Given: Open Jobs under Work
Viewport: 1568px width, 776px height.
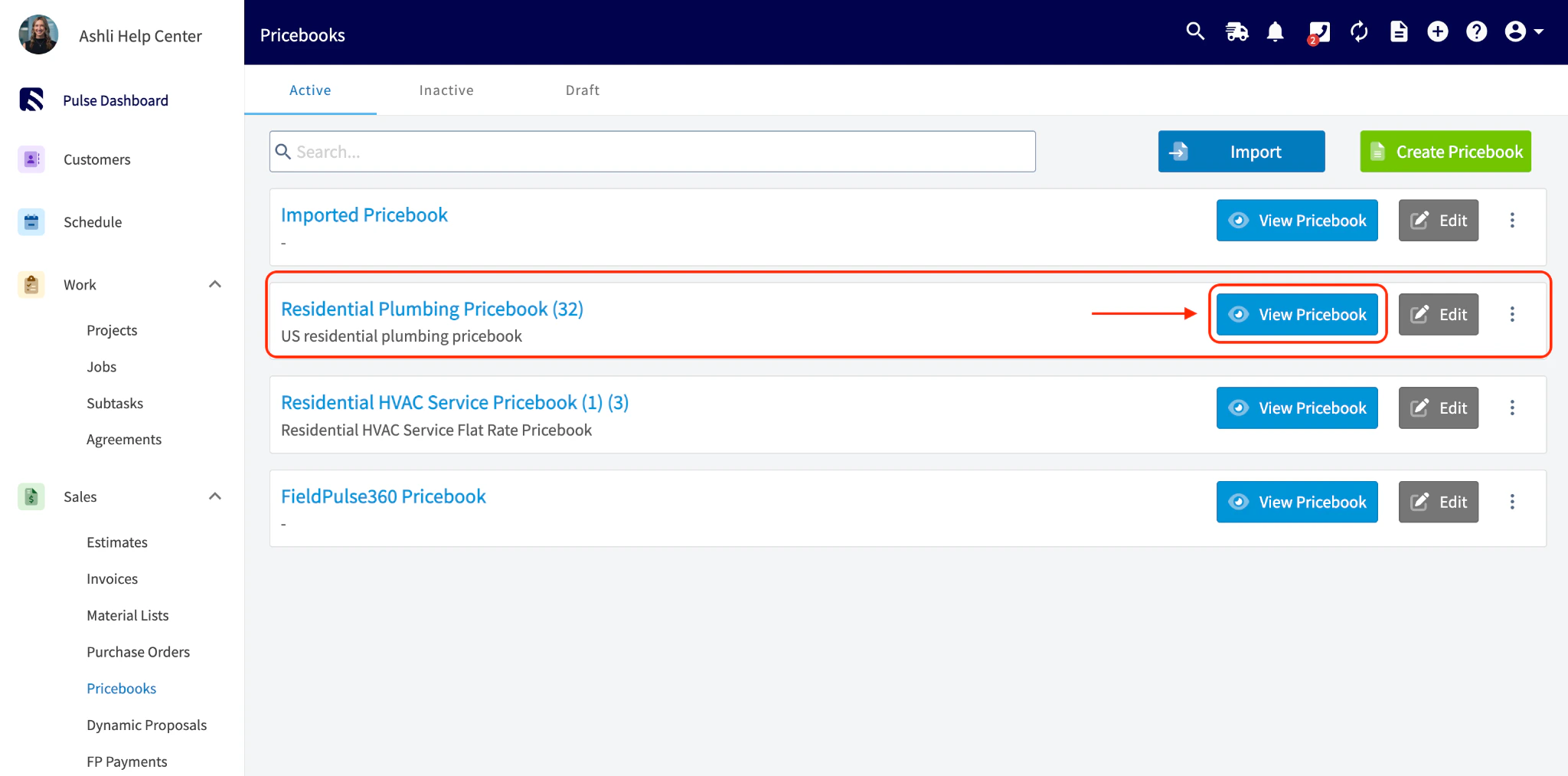Looking at the screenshot, I should 102,367.
